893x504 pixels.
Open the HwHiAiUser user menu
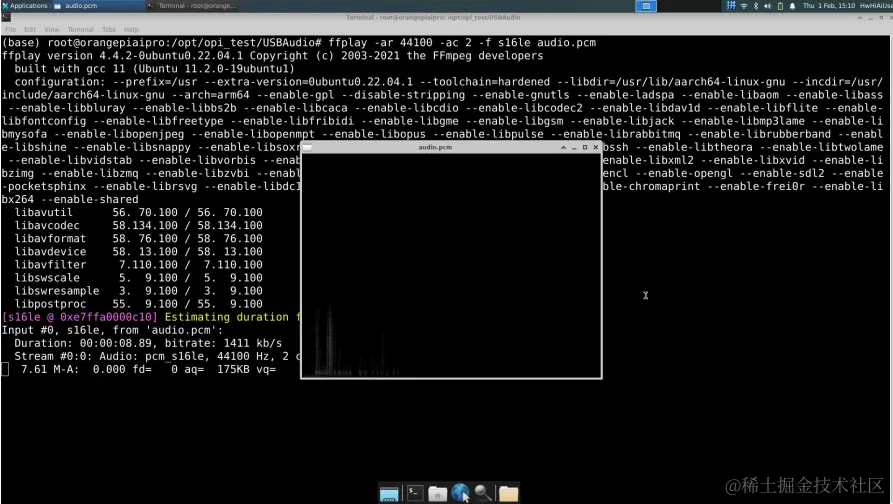tap(876, 6)
